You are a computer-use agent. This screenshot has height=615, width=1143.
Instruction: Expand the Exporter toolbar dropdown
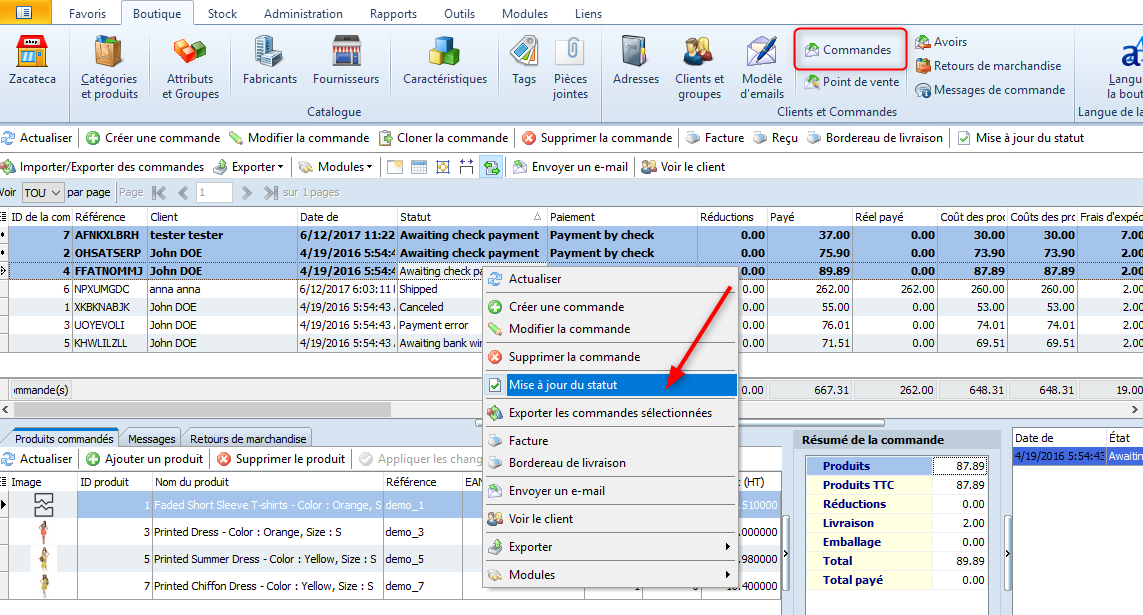[x=249, y=167]
